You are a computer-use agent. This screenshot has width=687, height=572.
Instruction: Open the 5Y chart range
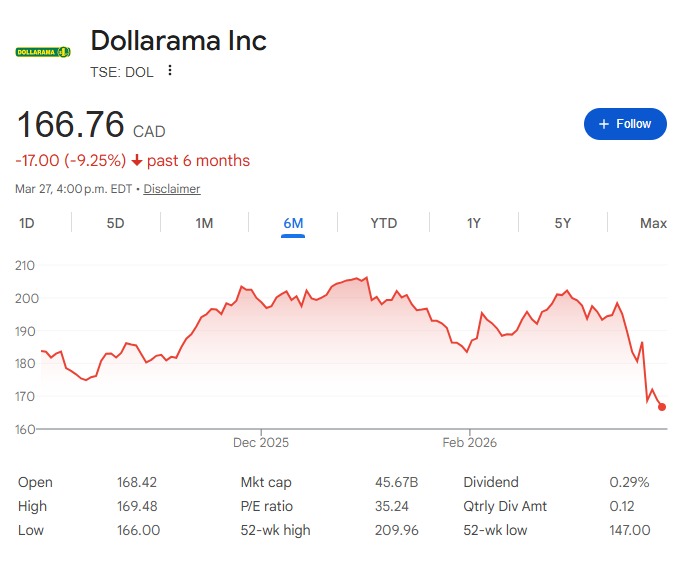click(563, 223)
